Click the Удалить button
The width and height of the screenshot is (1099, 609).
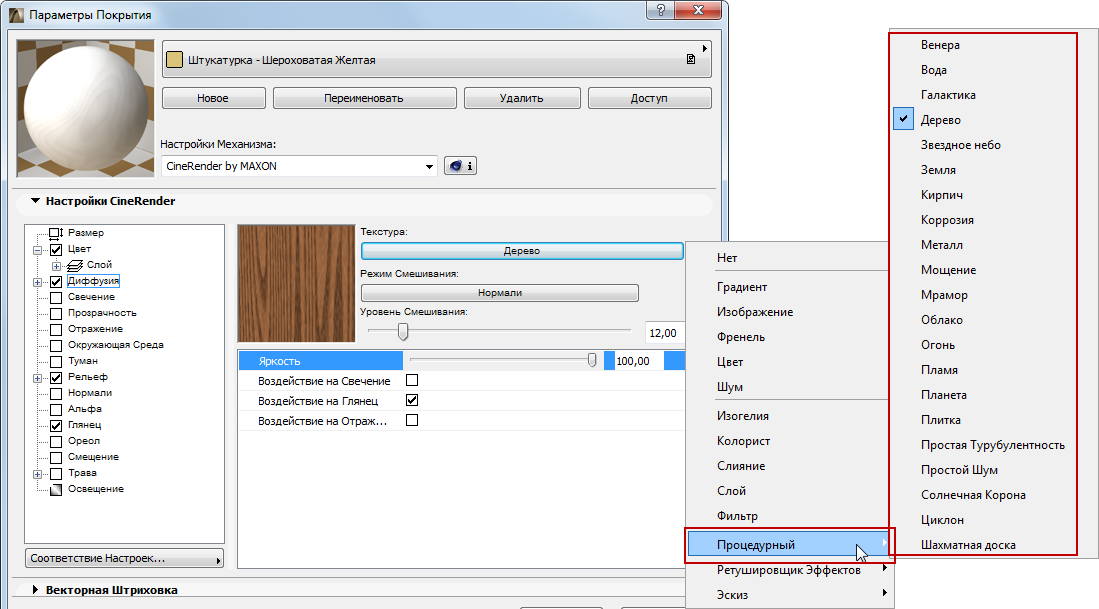521,98
